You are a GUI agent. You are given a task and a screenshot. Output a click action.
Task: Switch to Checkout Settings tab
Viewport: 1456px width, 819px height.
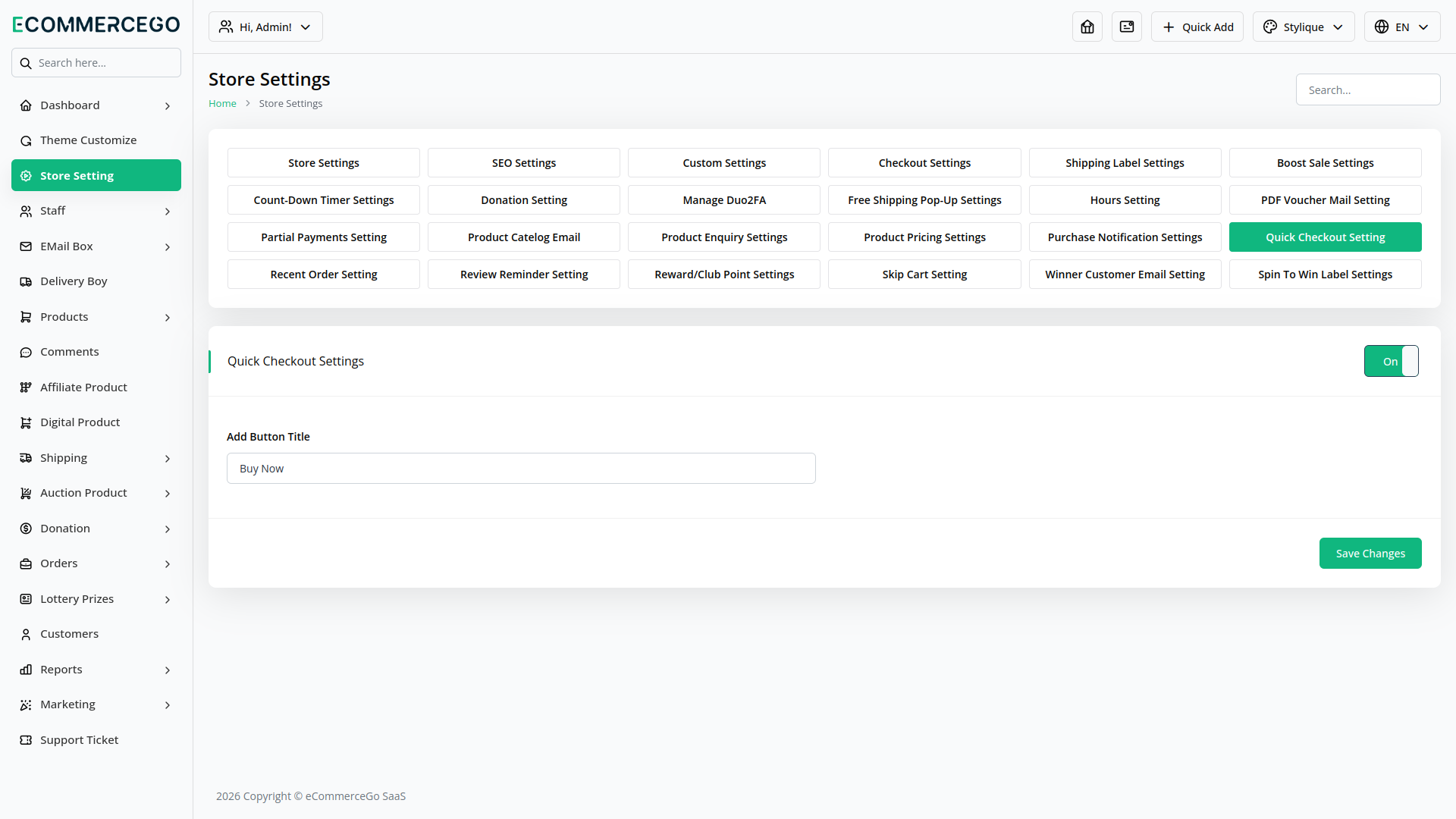(924, 162)
